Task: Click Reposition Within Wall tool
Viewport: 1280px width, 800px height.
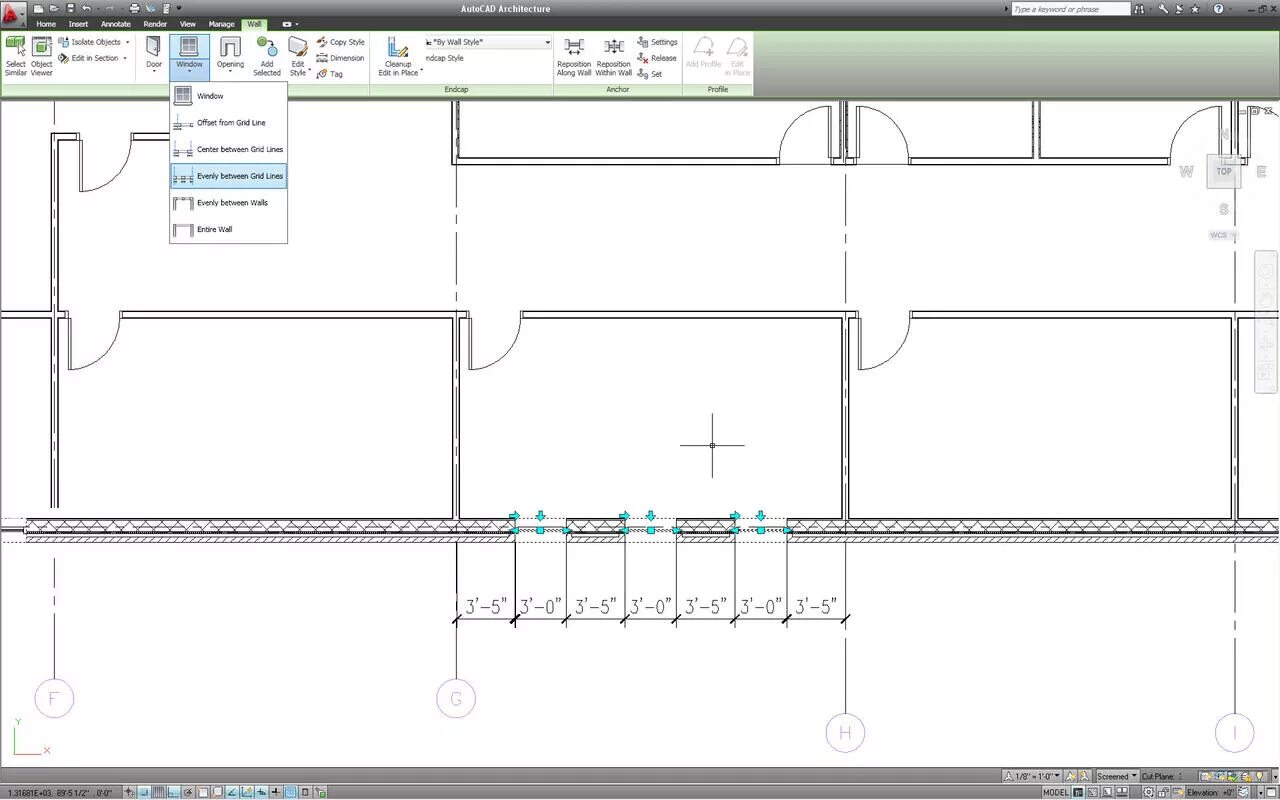Action: tap(614, 57)
